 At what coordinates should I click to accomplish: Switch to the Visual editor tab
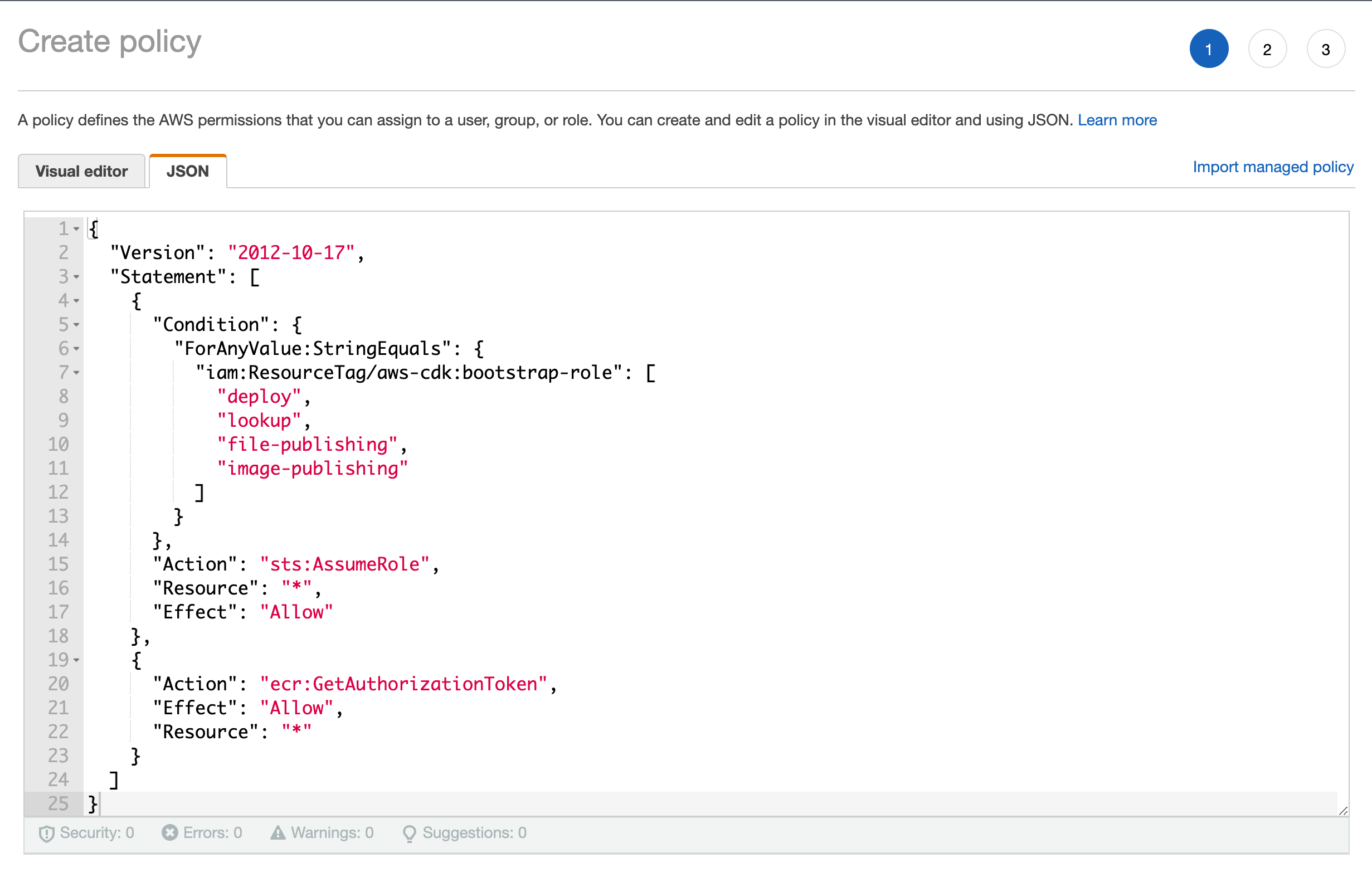pyautogui.click(x=81, y=171)
